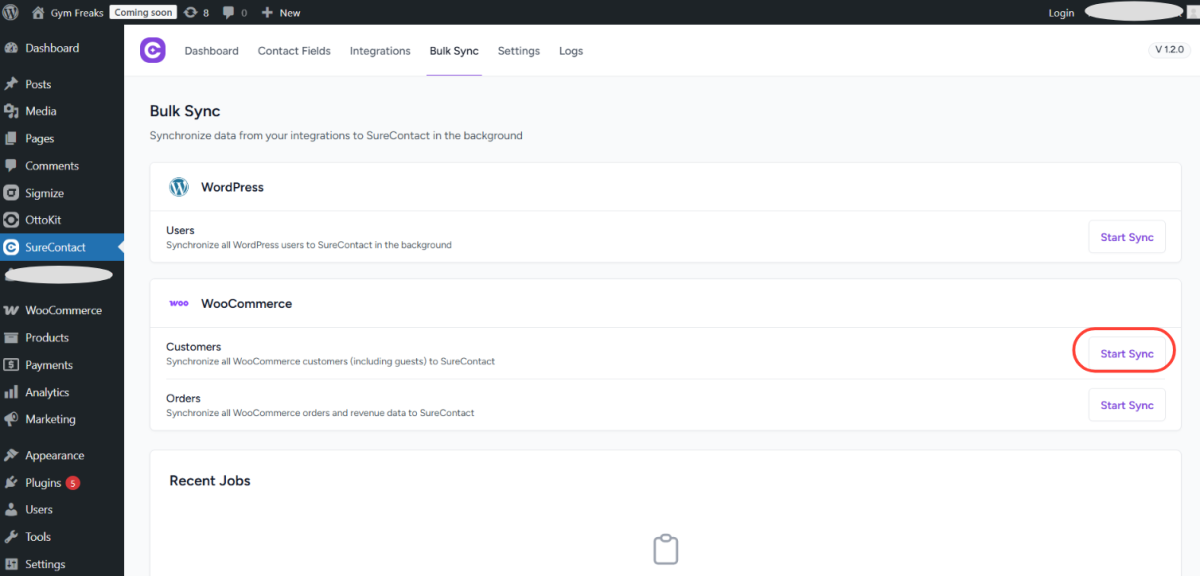Go to the Logs tab

click(x=571, y=51)
